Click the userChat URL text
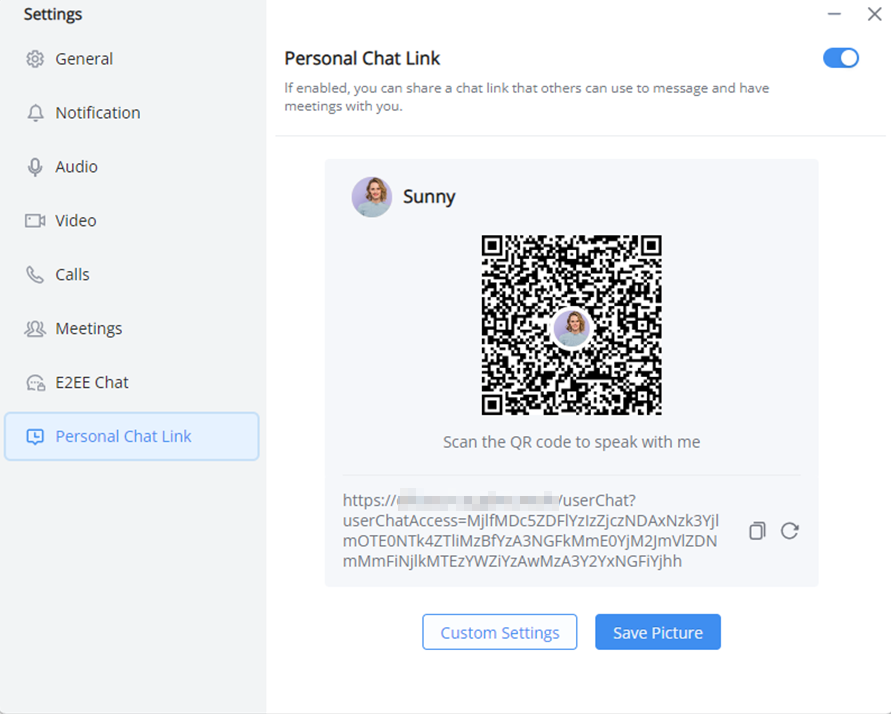Image resolution: width=891 pixels, height=714 pixels. tap(531, 531)
